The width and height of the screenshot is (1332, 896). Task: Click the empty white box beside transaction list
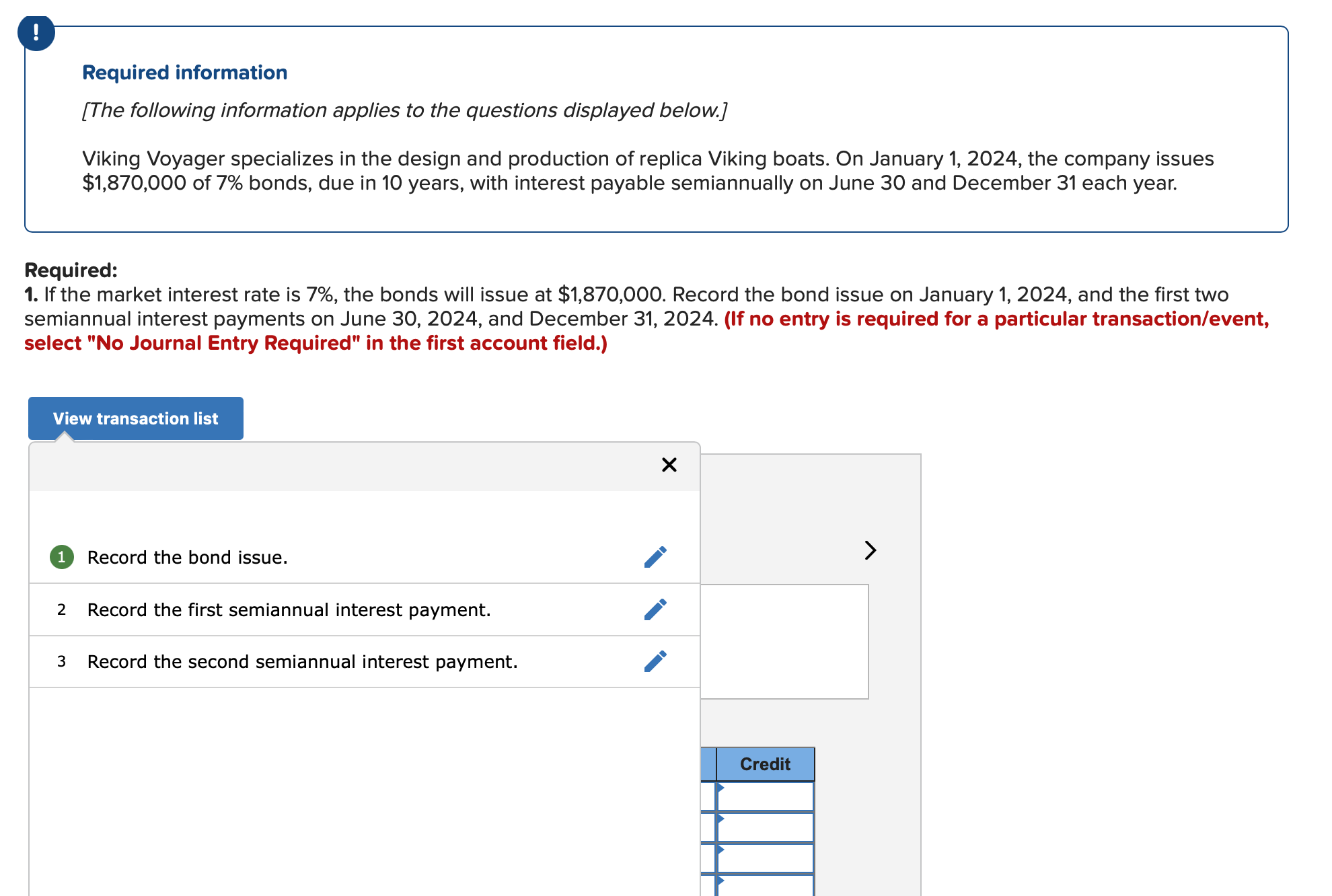[784, 641]
